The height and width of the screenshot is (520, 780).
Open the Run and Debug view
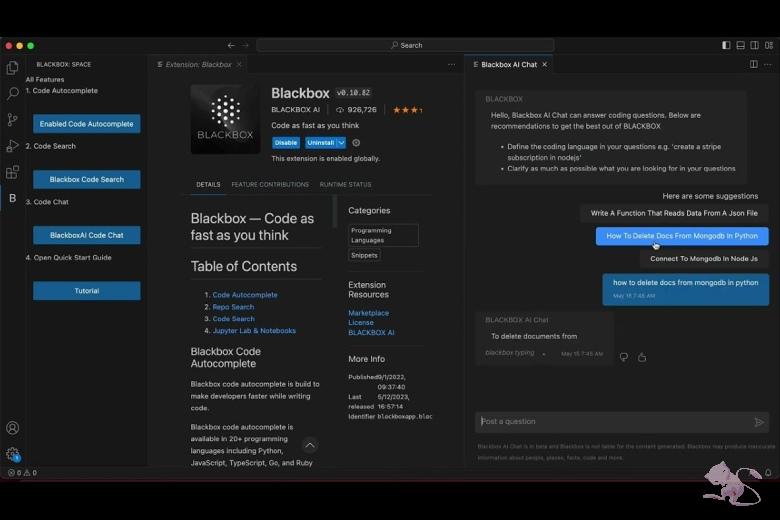[12, 146]
